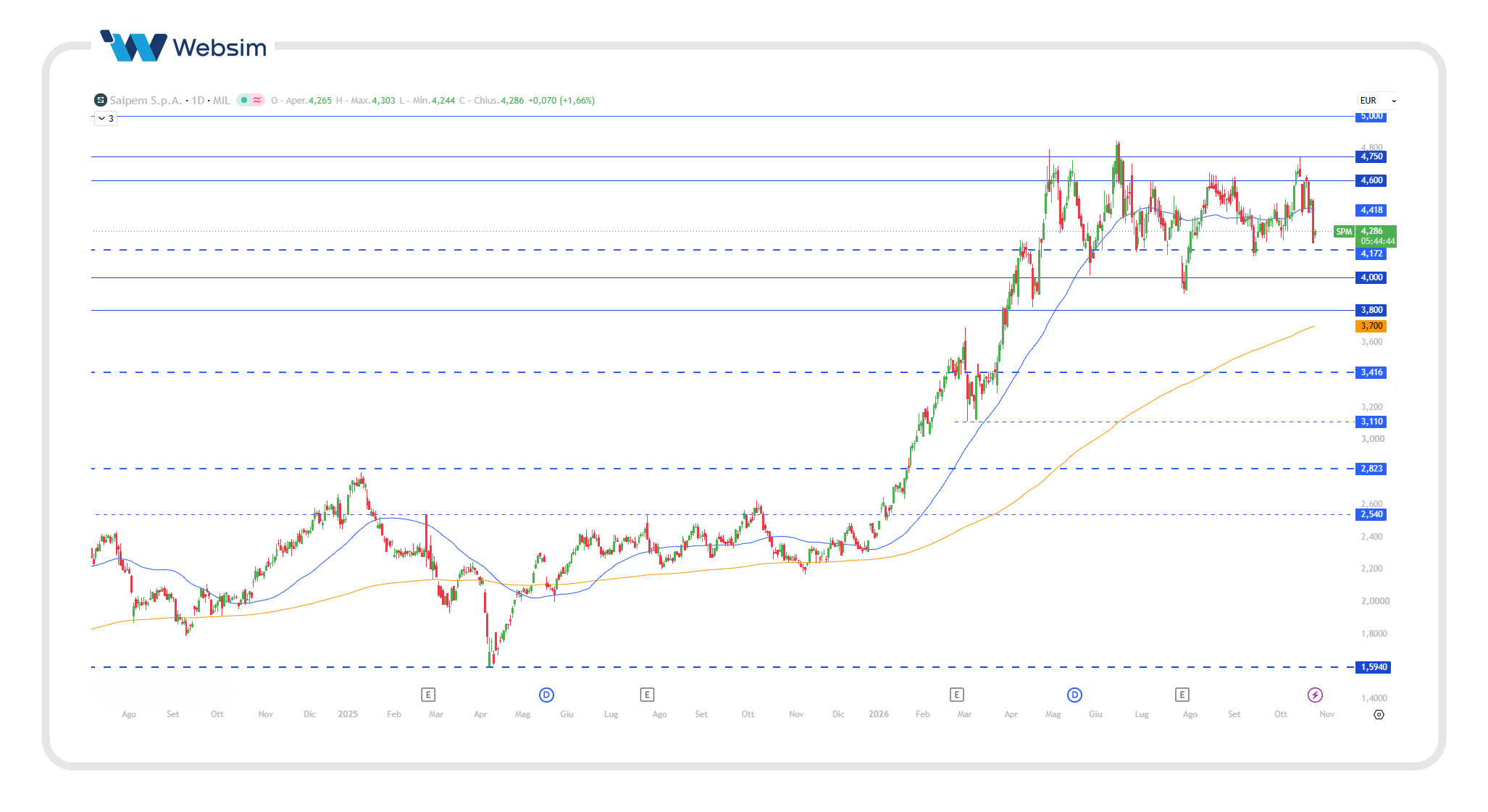Click the earnings E marker near Mar 2026
The width and height of the screenshot is (1488, 812).
956,695
